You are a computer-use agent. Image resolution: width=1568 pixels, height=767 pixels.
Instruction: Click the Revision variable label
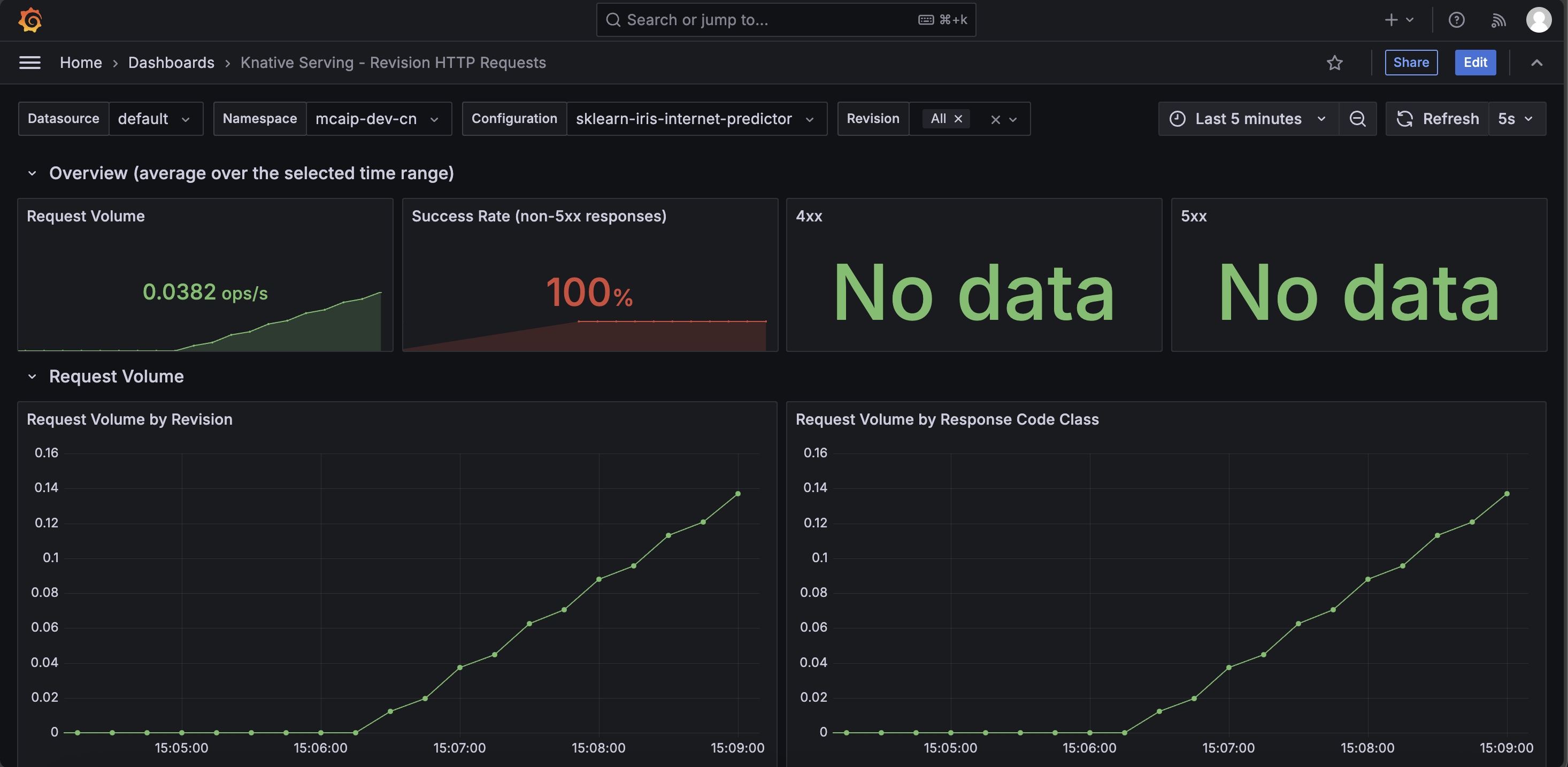(873, 119)
